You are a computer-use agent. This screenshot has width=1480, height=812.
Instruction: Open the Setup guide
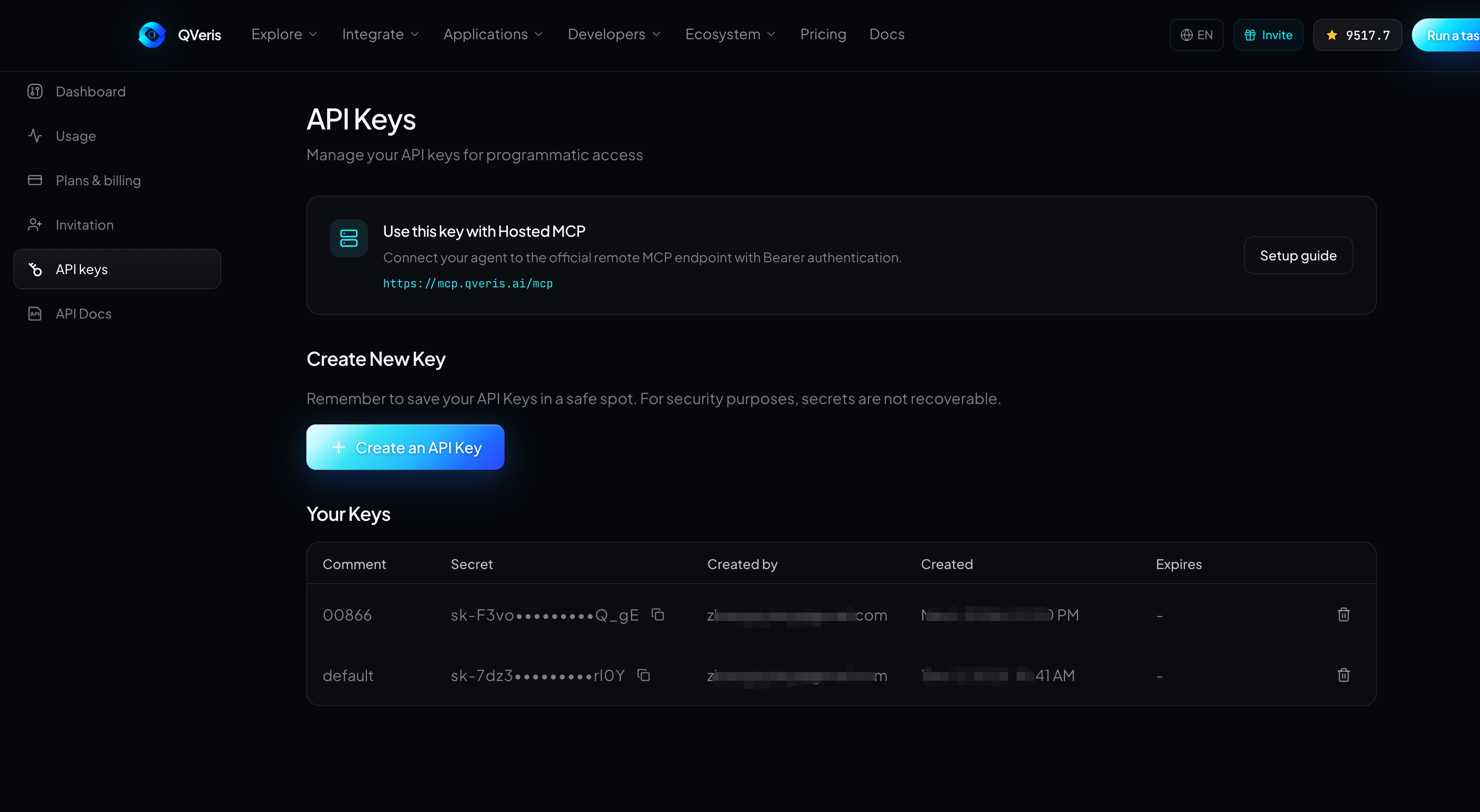click(x=1298, y=256)
